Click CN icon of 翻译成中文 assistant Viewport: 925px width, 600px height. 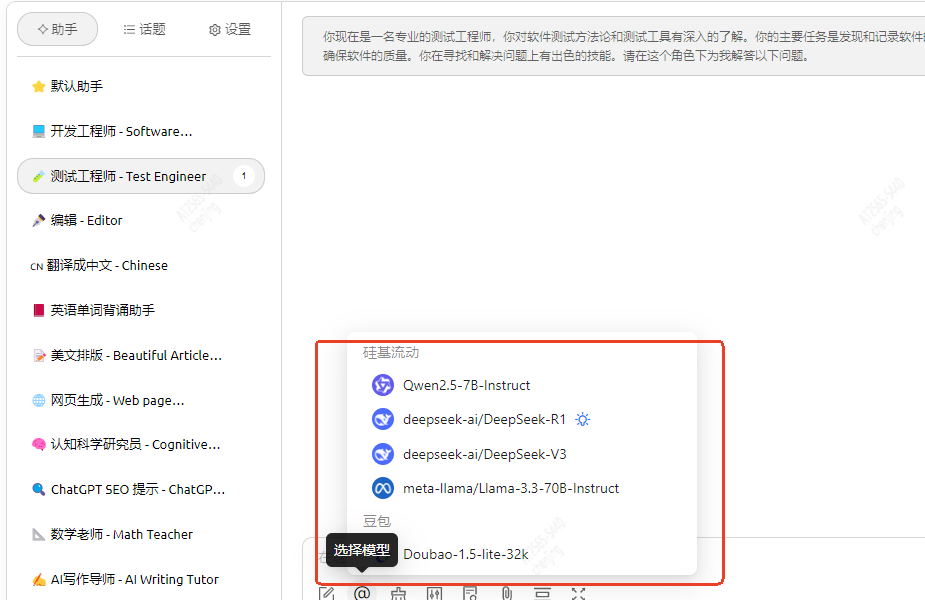[x=37, y=266]
